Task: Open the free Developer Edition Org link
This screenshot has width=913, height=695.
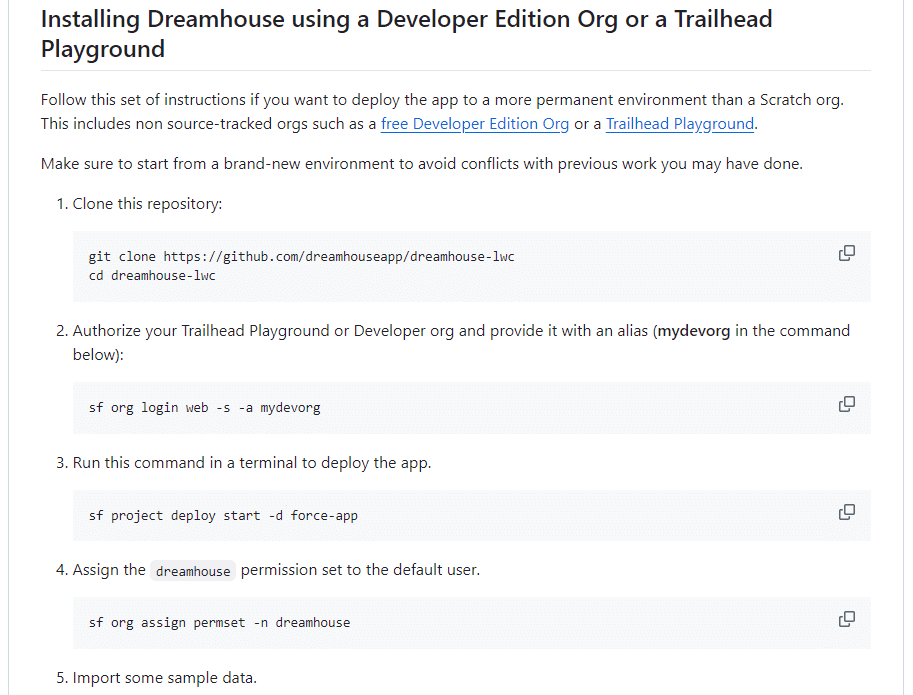Action: click(x=475, y=124)
